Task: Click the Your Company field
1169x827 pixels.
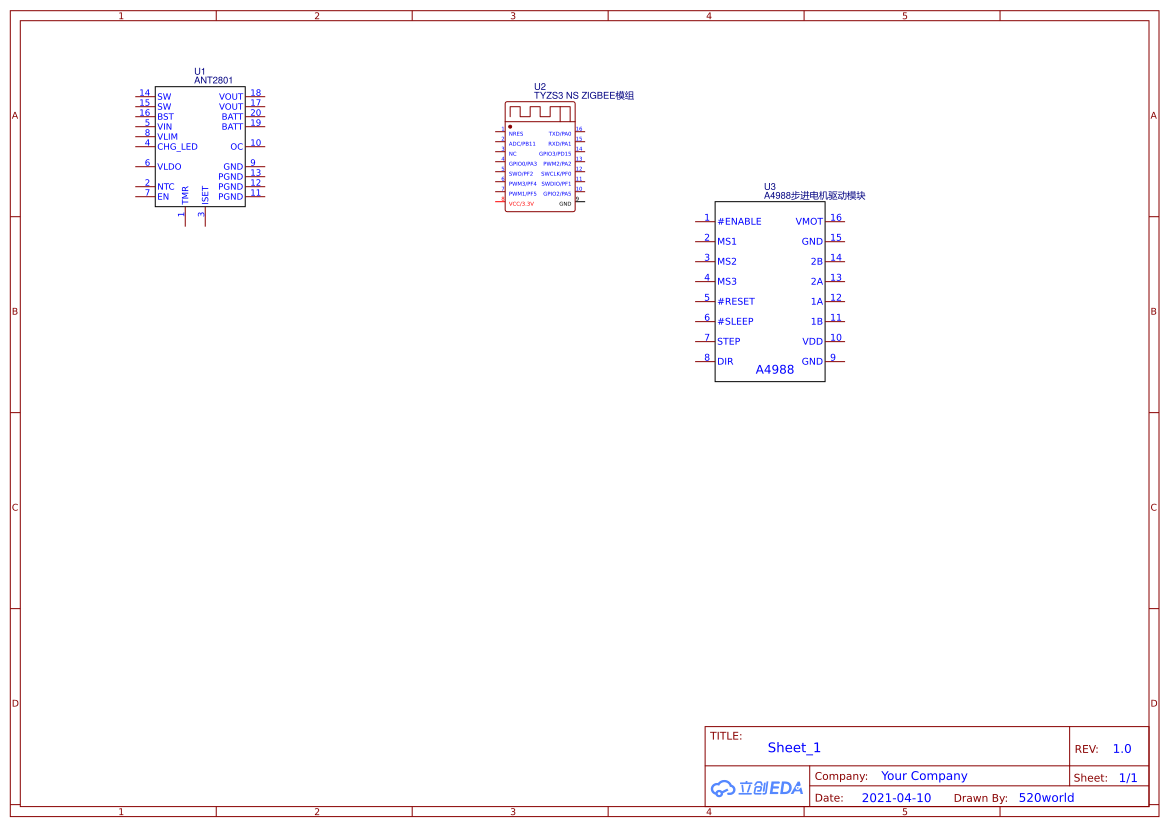Action: click(x=924, y=776)
